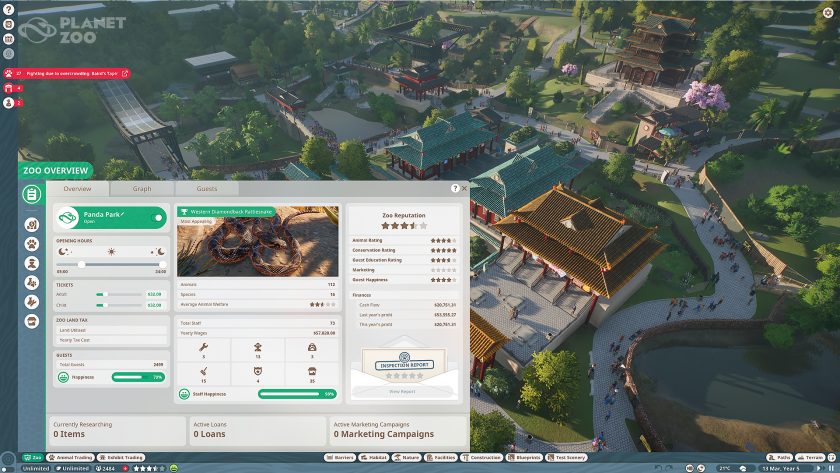Switch to the Overview tab
The width and height of the screenshot is (840, 473).
(77, 189)
